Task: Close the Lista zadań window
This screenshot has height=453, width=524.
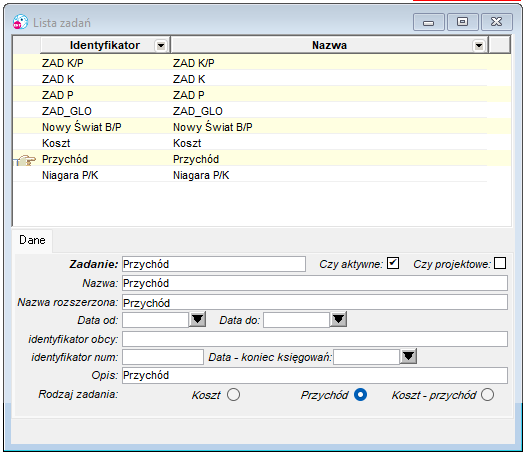Action: (497, 22)
